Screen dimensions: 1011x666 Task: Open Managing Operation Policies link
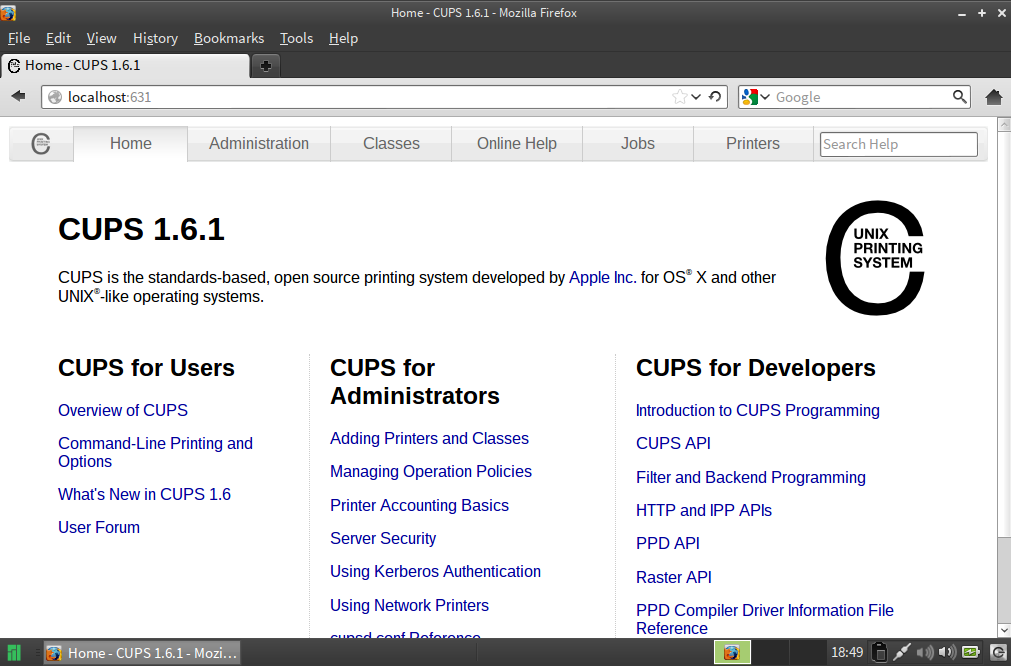[x=431, y=471]
